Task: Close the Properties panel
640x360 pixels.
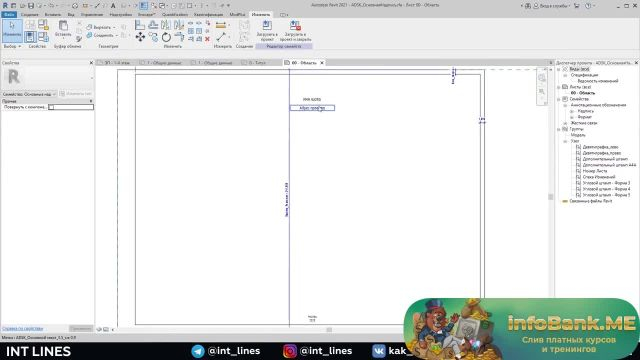Action: 91,63
